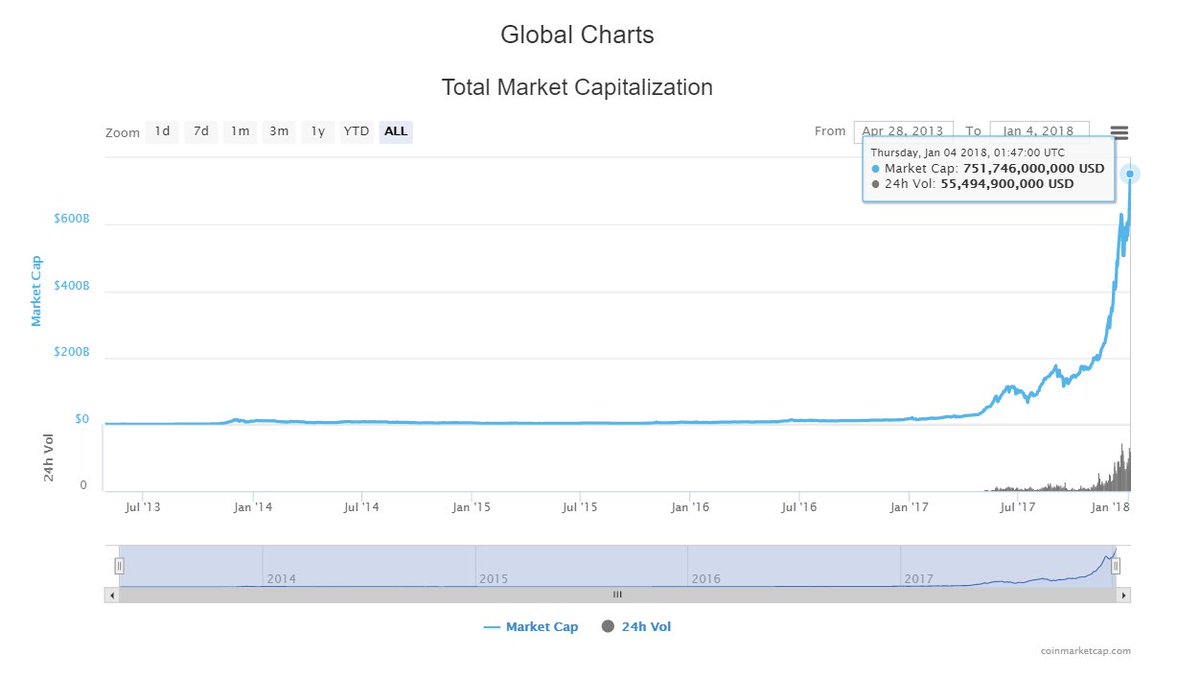Viewport: 1200px width, 679px height.
Task: Click the Jul '17 axis label
Action: coord(1017,507)
